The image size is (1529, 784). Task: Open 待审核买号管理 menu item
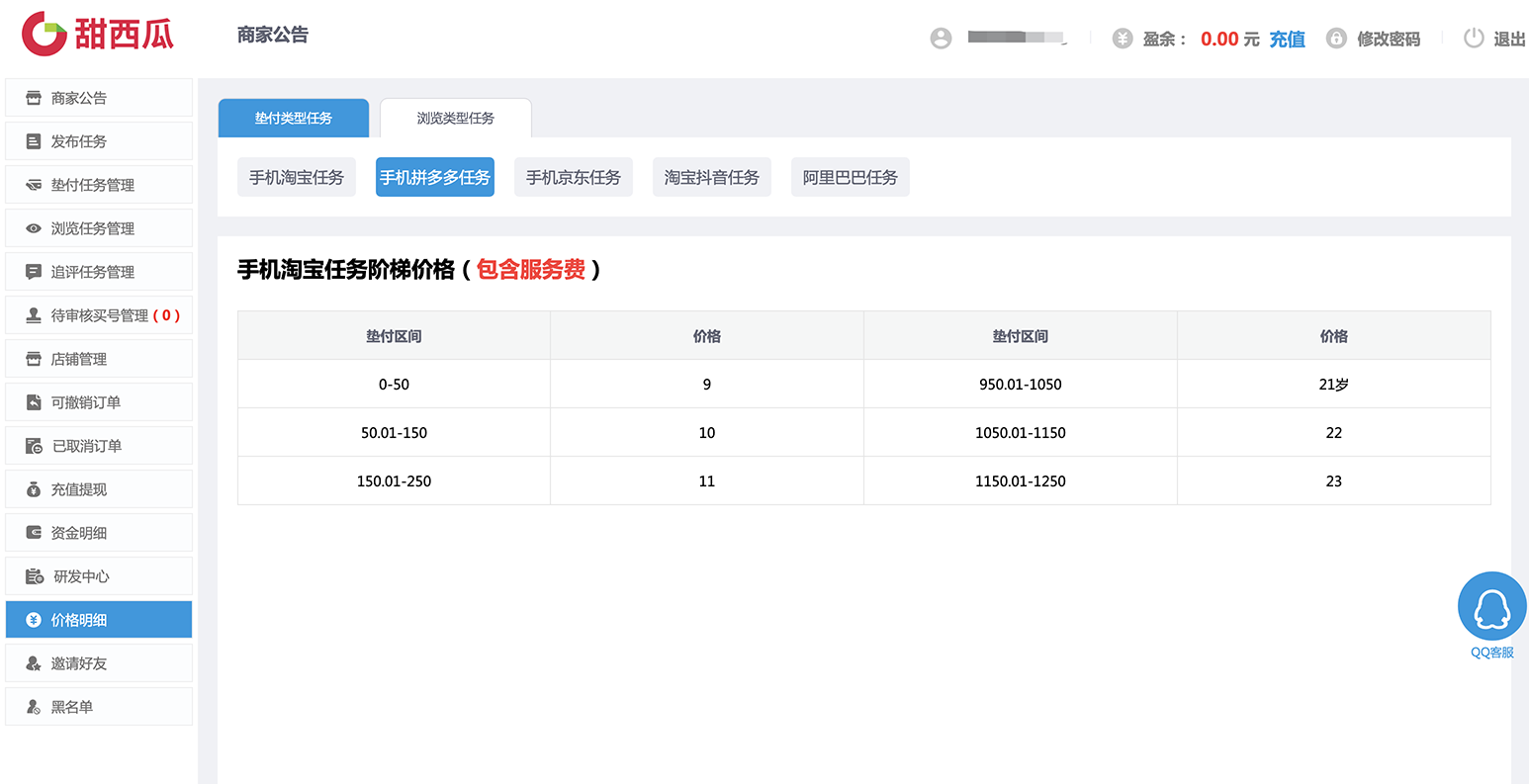pos(99,315)
